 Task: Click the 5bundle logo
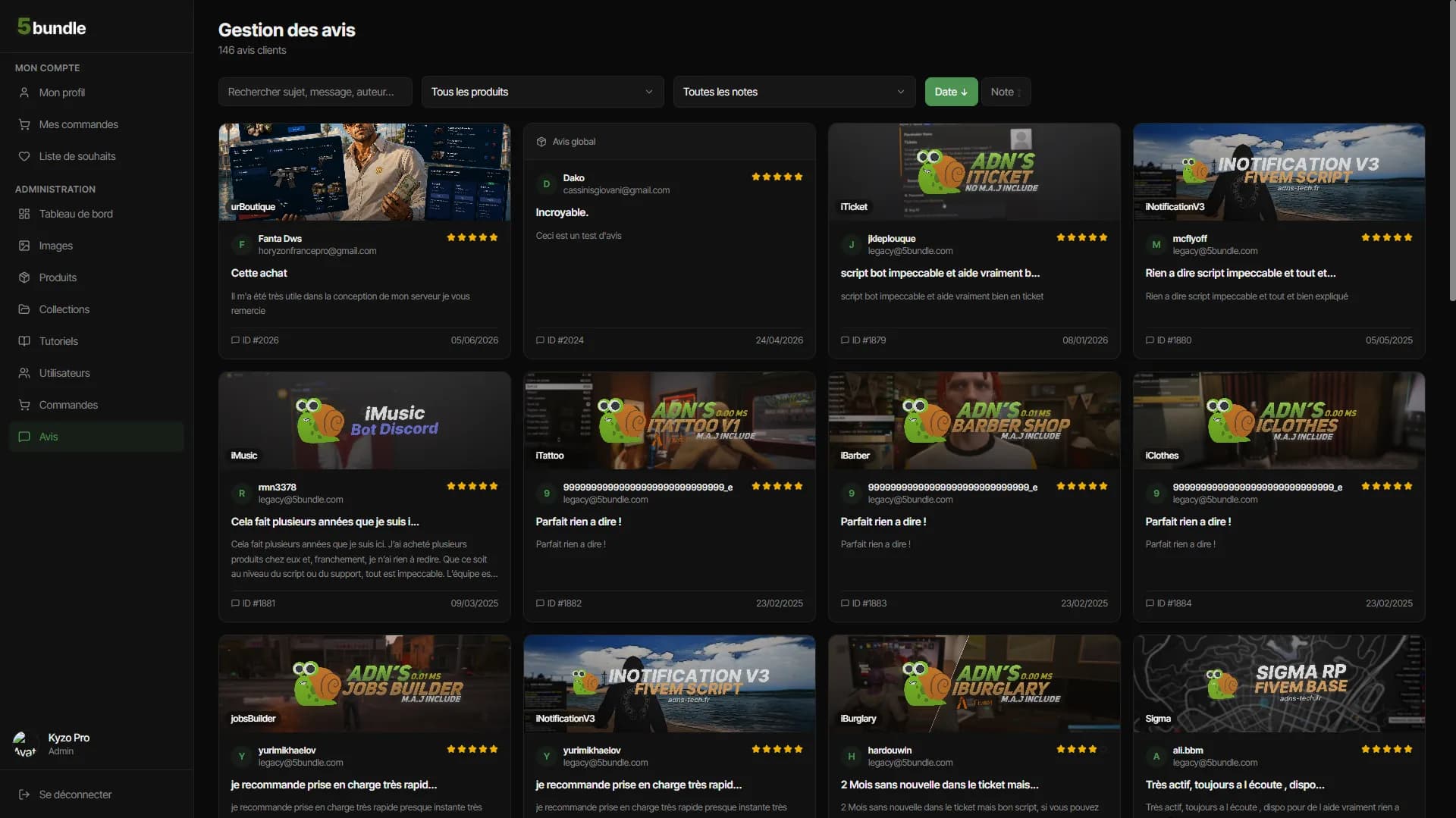coord(52,27)
